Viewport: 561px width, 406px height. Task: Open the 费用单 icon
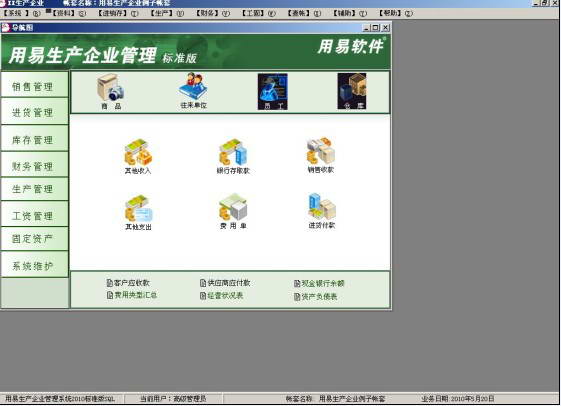[x=233, y=211]
